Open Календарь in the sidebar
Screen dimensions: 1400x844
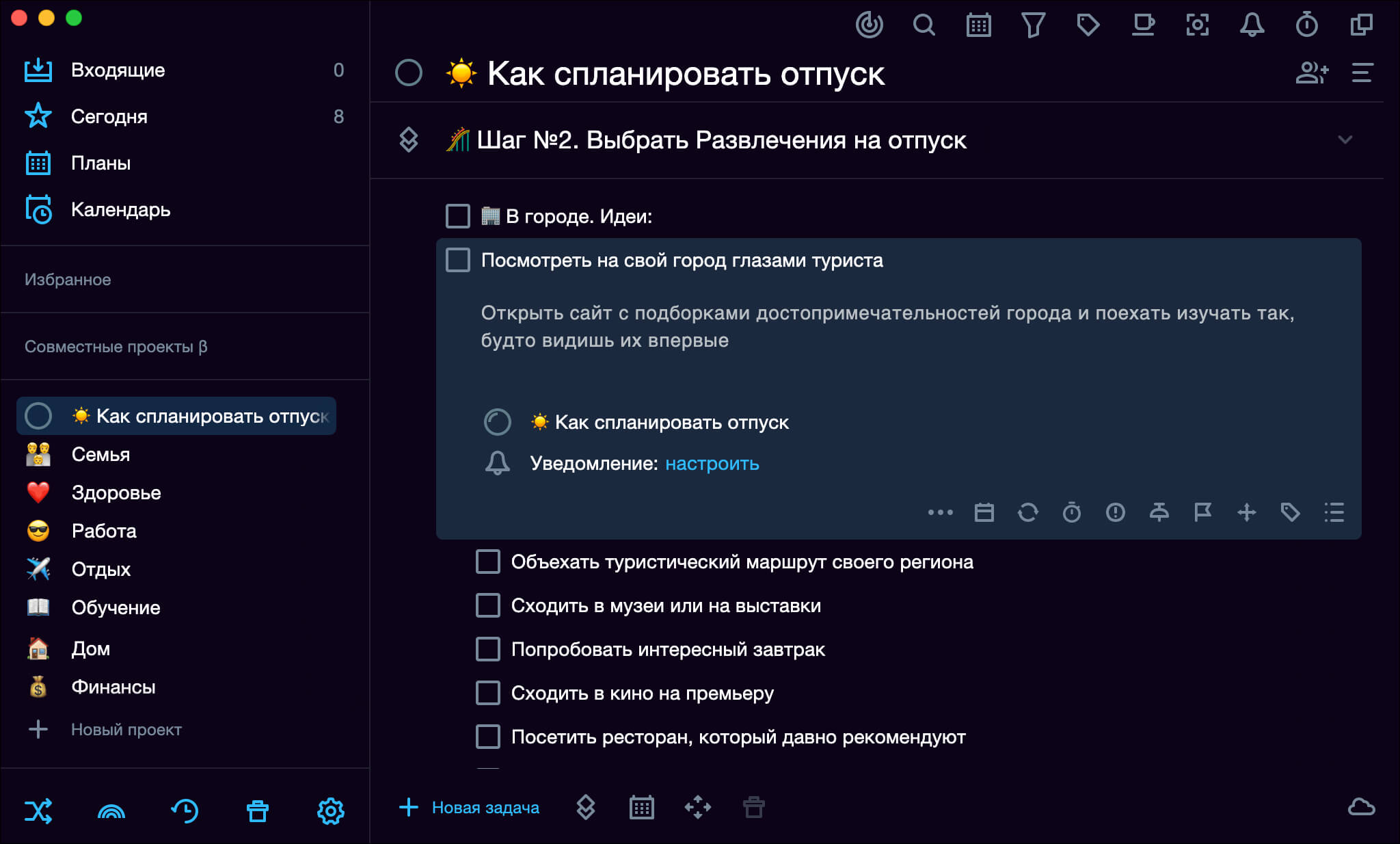click(x=185, y=209)
